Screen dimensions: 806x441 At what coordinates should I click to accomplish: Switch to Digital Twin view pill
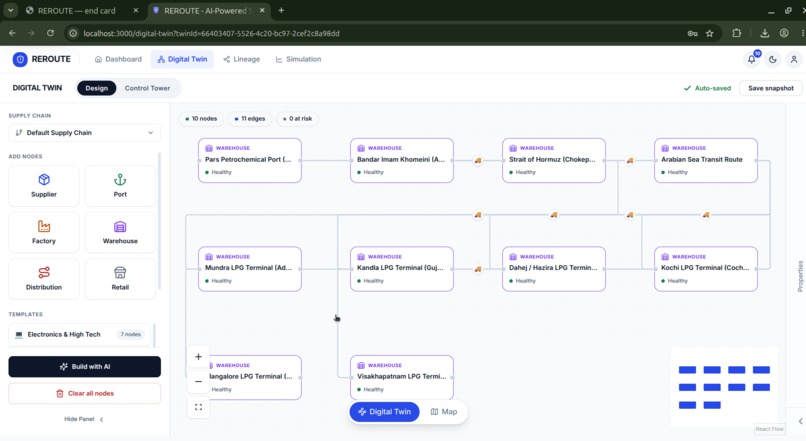[384, 412]
